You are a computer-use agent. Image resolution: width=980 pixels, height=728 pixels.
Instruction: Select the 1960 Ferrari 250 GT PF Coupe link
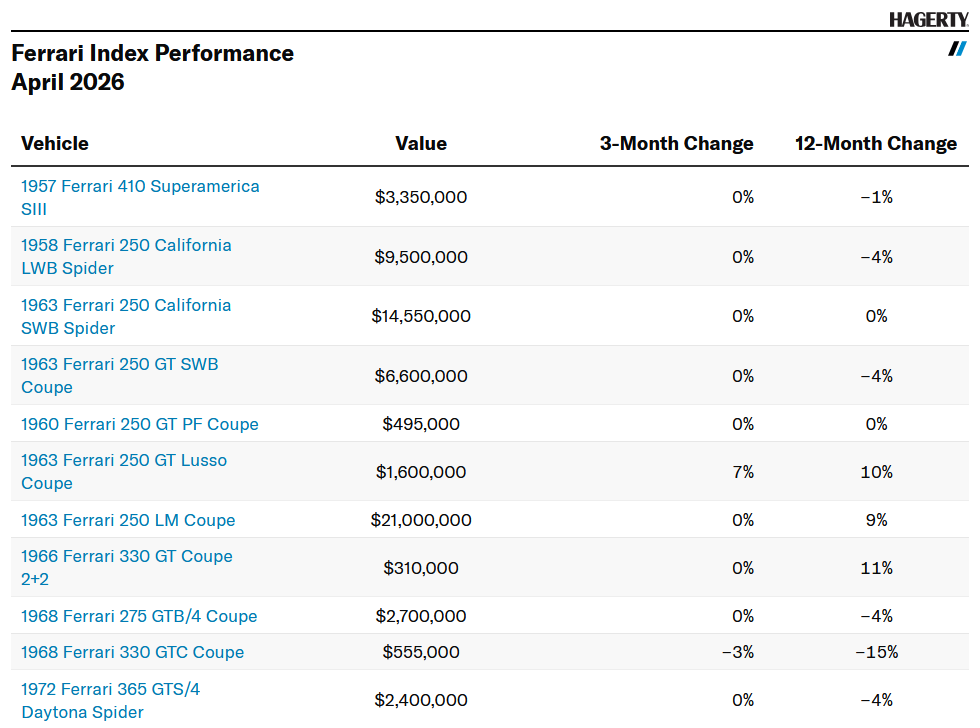140,424
